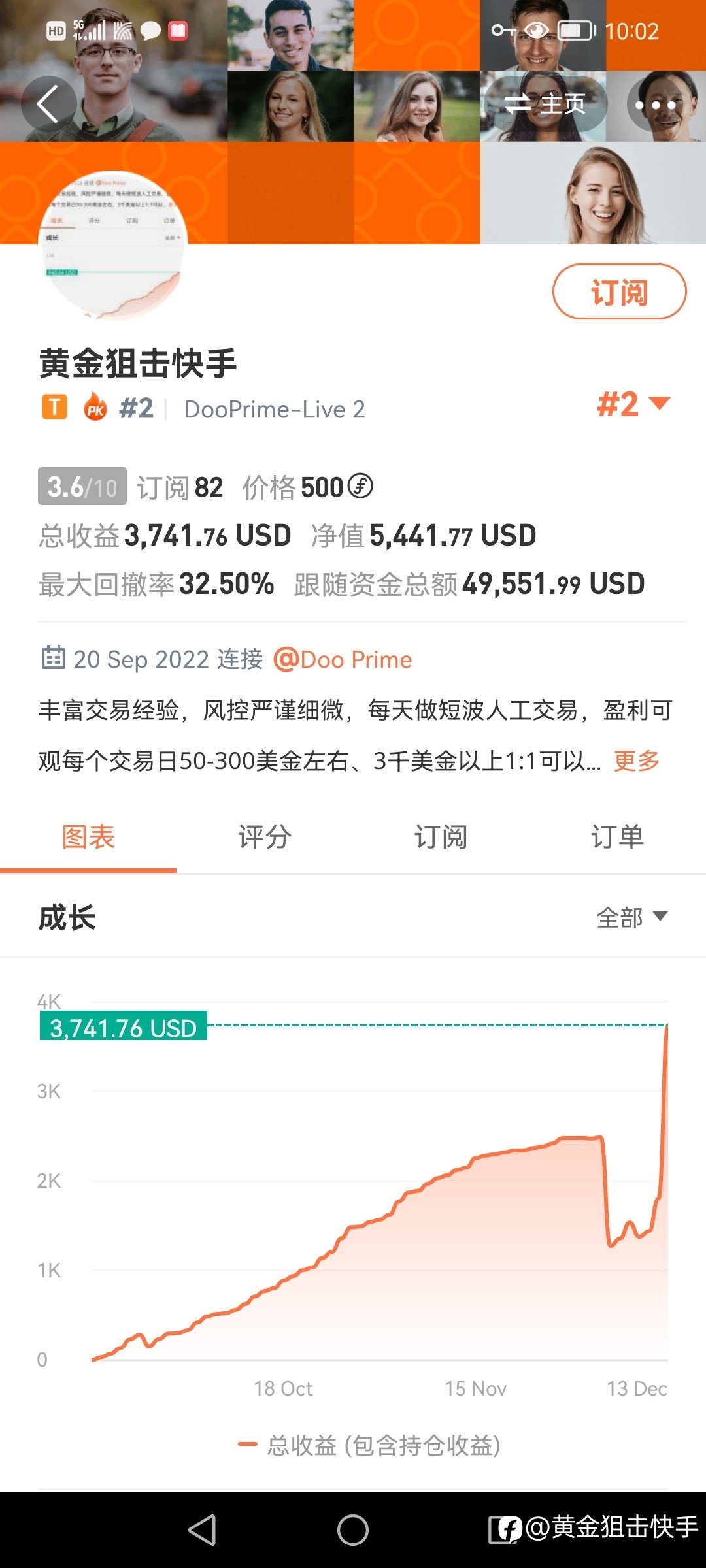Tap the calendar icon beside 20 Sep 2022
The width and height of the screenshot is (706, 1568).
[x=53, y=658]
